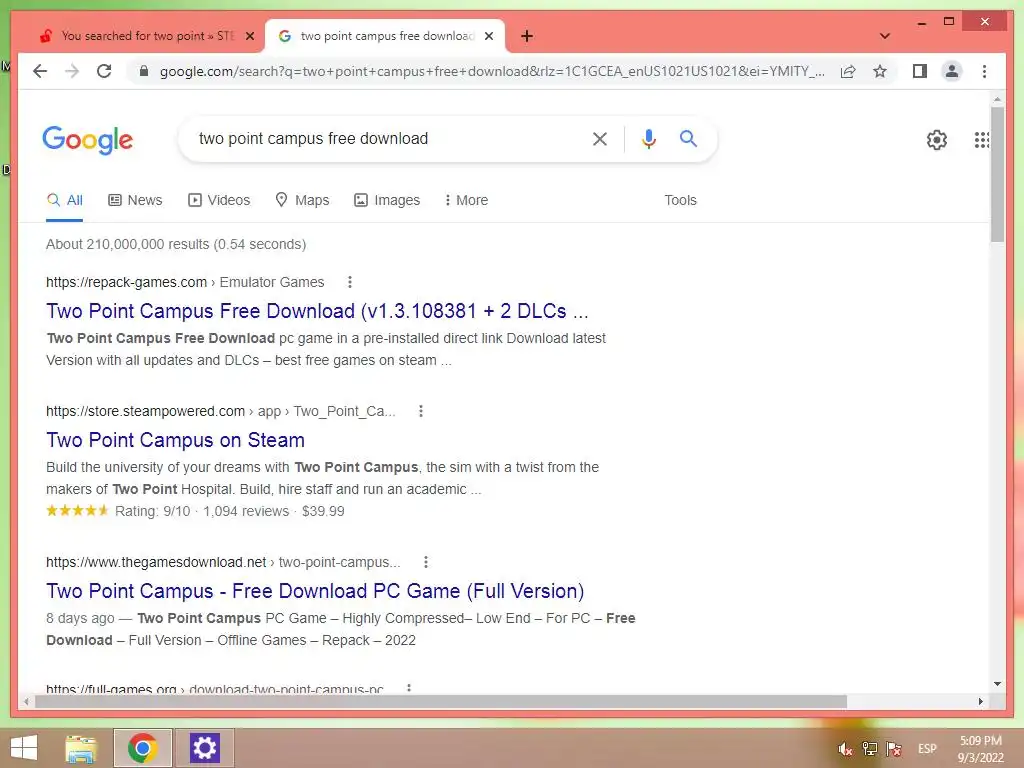Click the store.steampowered.com URL breadcrumb
1024x768 pixels.
[221, 411]
